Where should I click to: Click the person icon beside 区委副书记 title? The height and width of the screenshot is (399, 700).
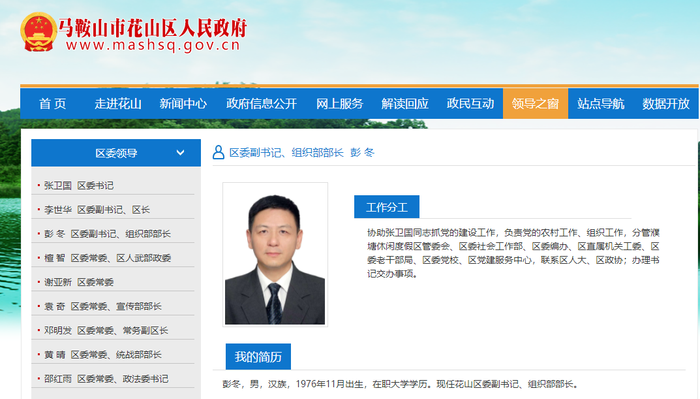218,152
